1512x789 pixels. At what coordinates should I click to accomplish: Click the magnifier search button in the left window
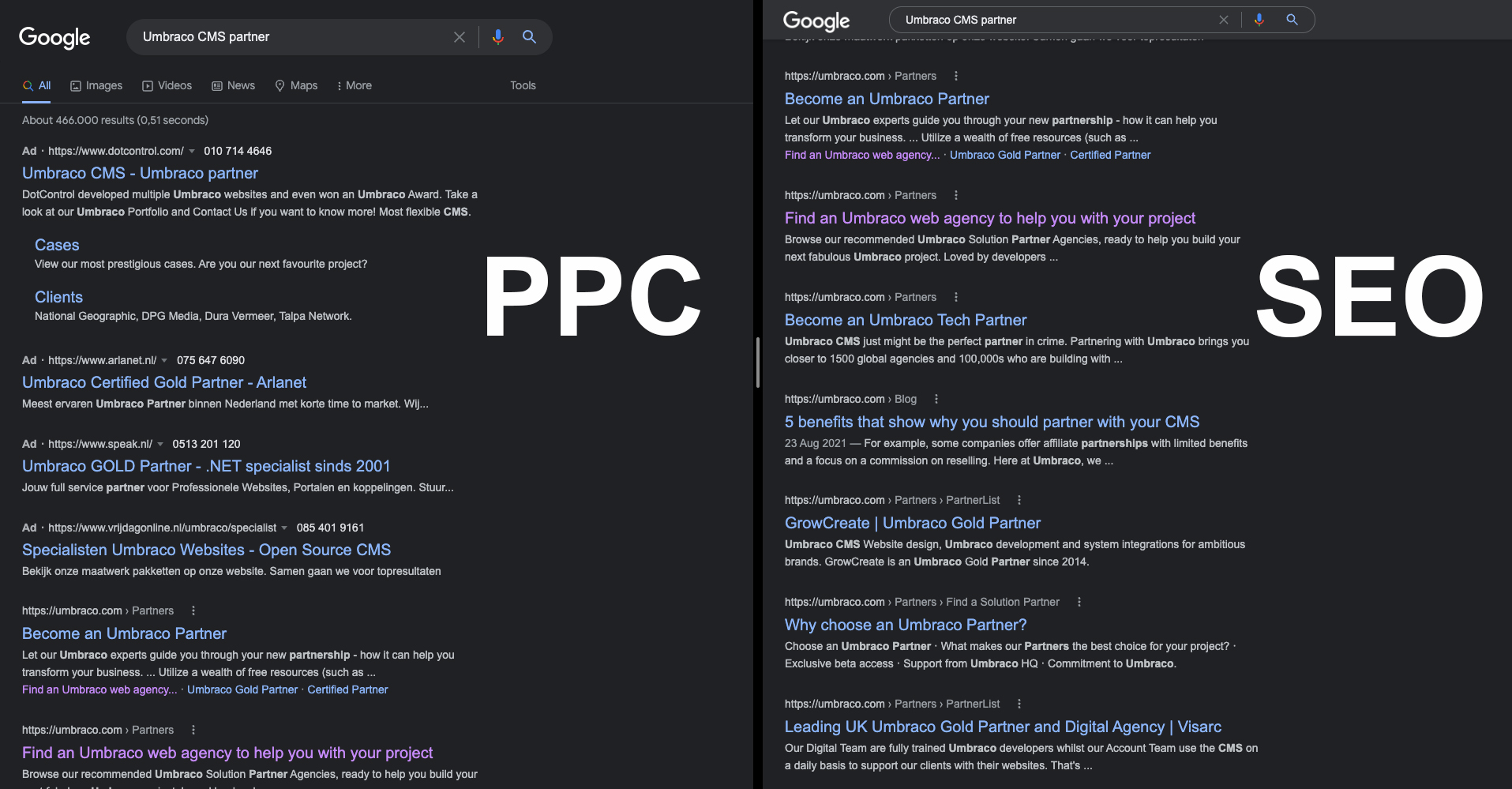click(x=530, y=37)
